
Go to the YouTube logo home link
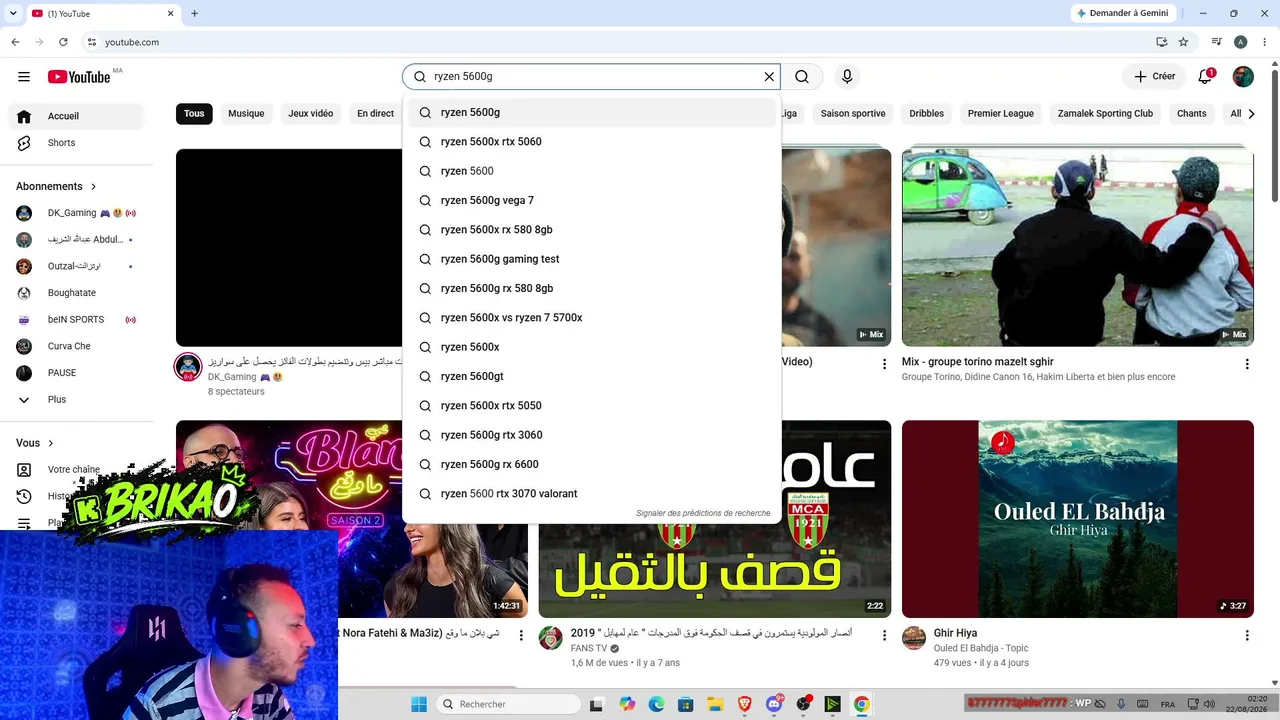[79, 77]
